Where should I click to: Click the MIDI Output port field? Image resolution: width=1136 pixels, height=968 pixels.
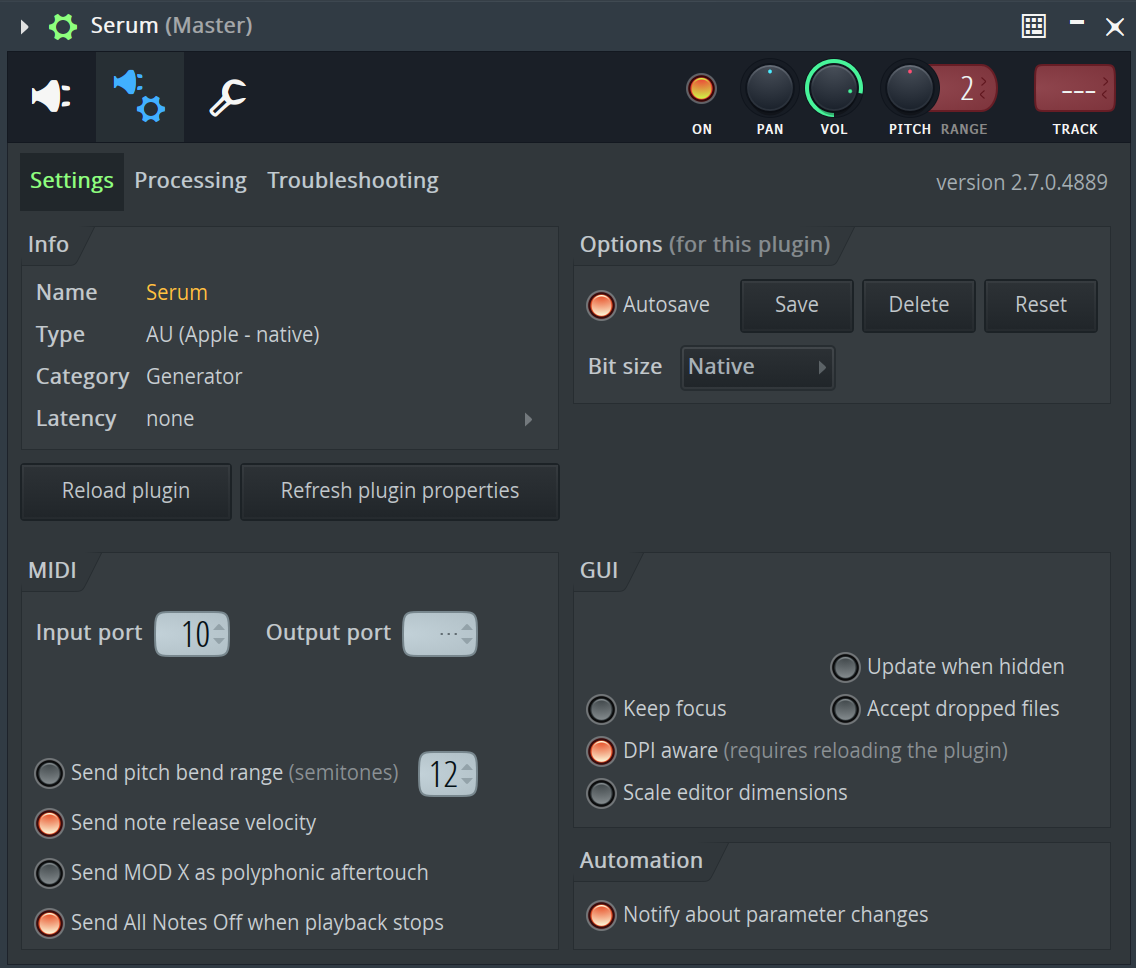tap(440, 634)
